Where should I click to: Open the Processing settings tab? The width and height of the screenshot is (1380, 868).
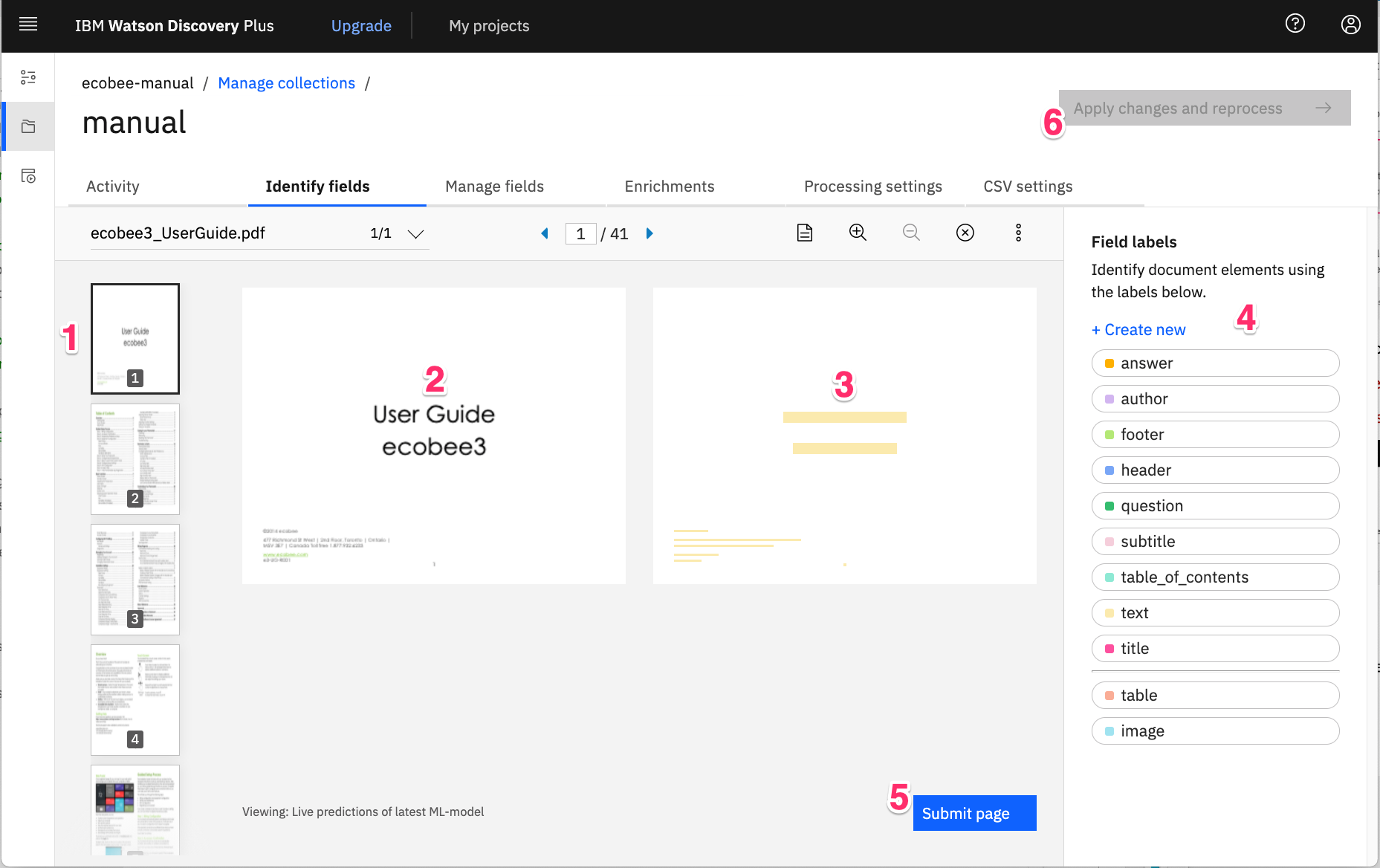[873, 187]
